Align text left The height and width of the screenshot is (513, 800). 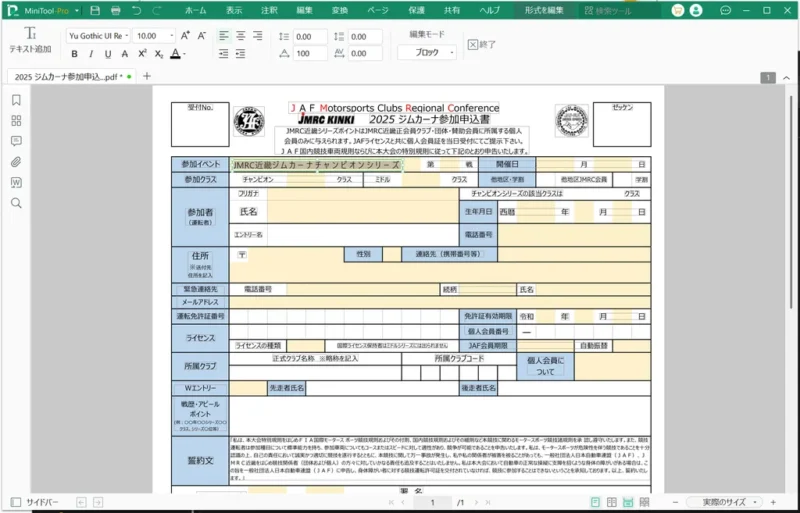tap(224, 36)
